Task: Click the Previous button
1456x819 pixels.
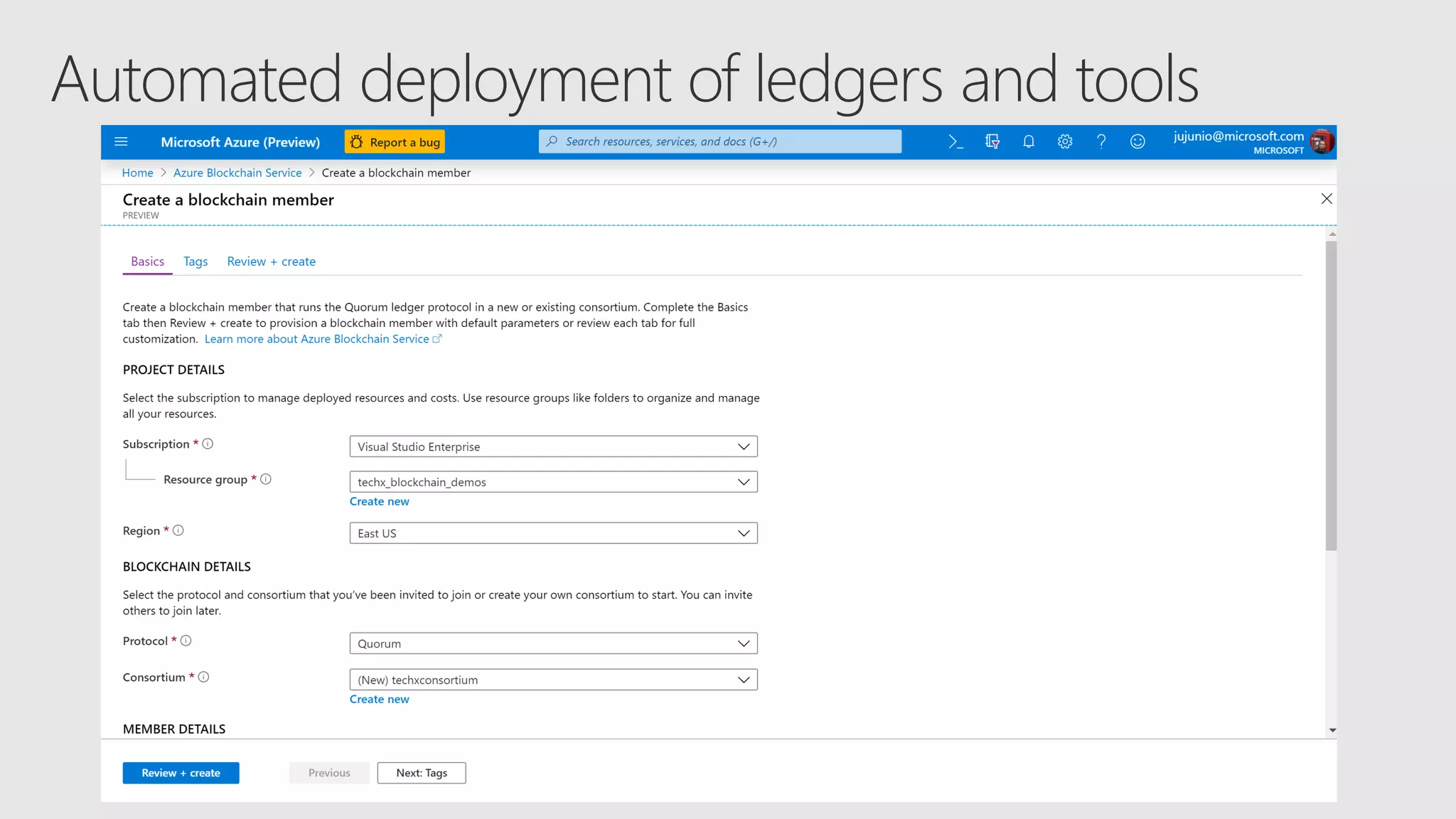Action: [x=329, y=773]
